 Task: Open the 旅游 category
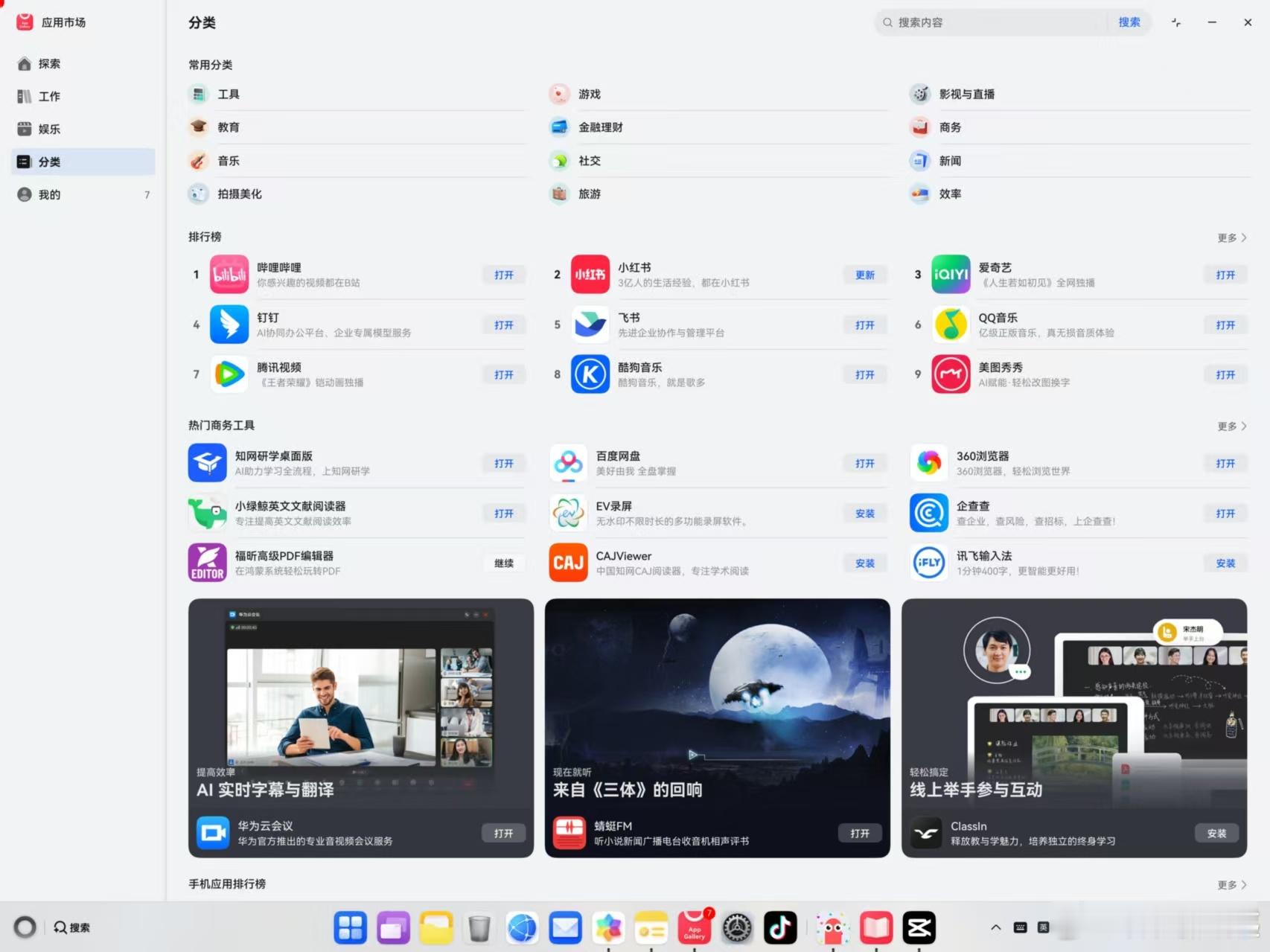tap(718, 194)
